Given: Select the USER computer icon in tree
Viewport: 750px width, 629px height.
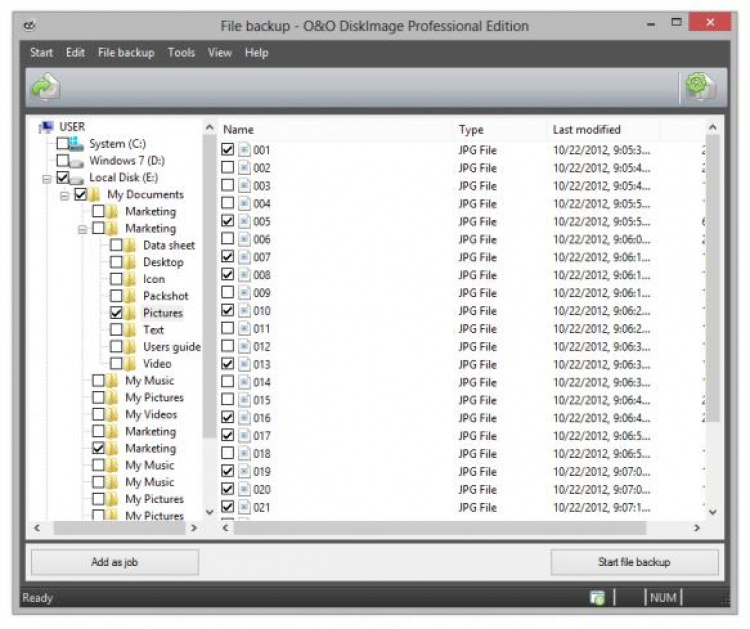Looking at the screenshot, I should (x=46, y=127).
